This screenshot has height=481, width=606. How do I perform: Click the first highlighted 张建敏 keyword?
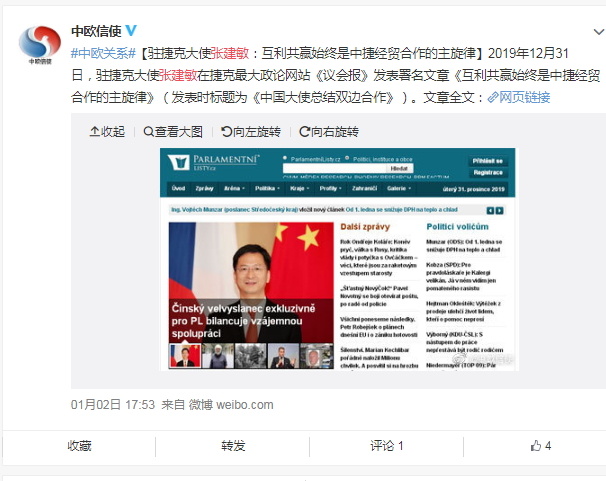(230, 53)
